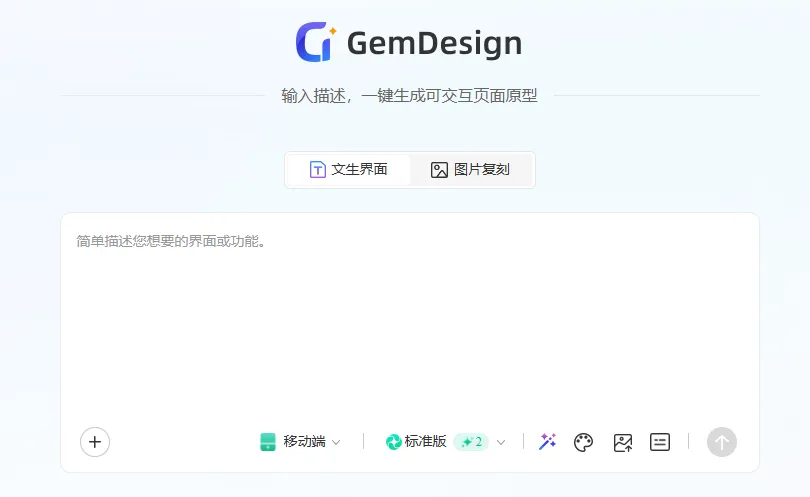Expand the chevron after the 标准版 badge
The image size is (810, 497).
coord(501,442)
